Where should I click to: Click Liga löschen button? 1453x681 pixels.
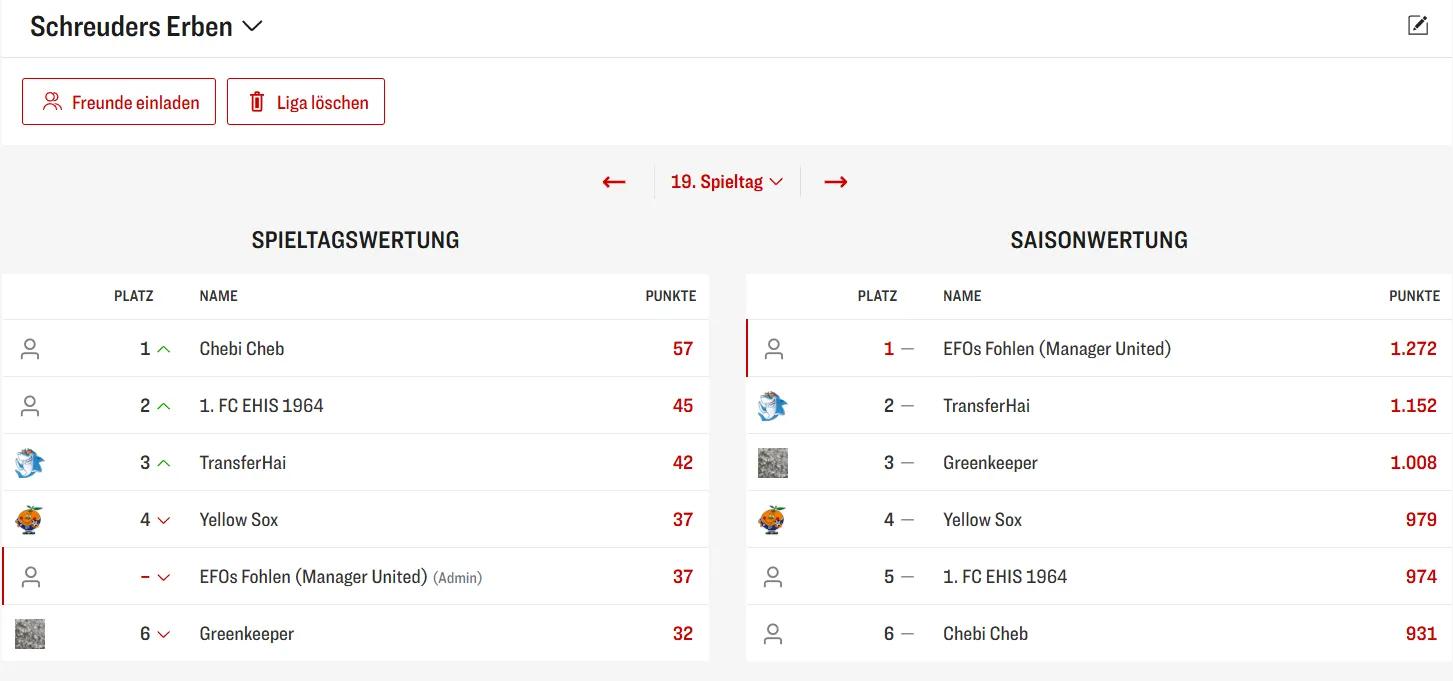pyautogui.click(x=306, y=102)
